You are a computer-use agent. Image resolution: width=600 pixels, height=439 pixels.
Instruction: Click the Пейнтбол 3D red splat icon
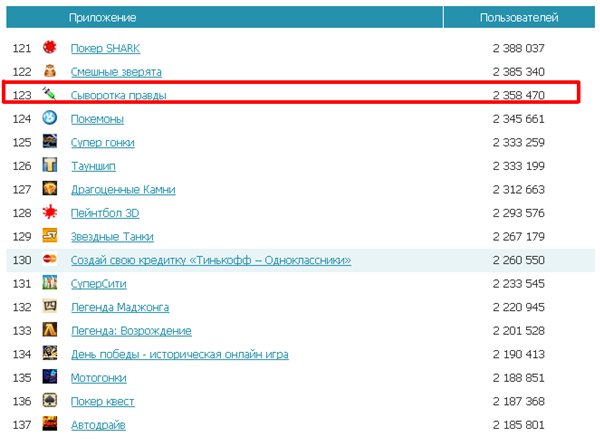click(x=50, y=212)
